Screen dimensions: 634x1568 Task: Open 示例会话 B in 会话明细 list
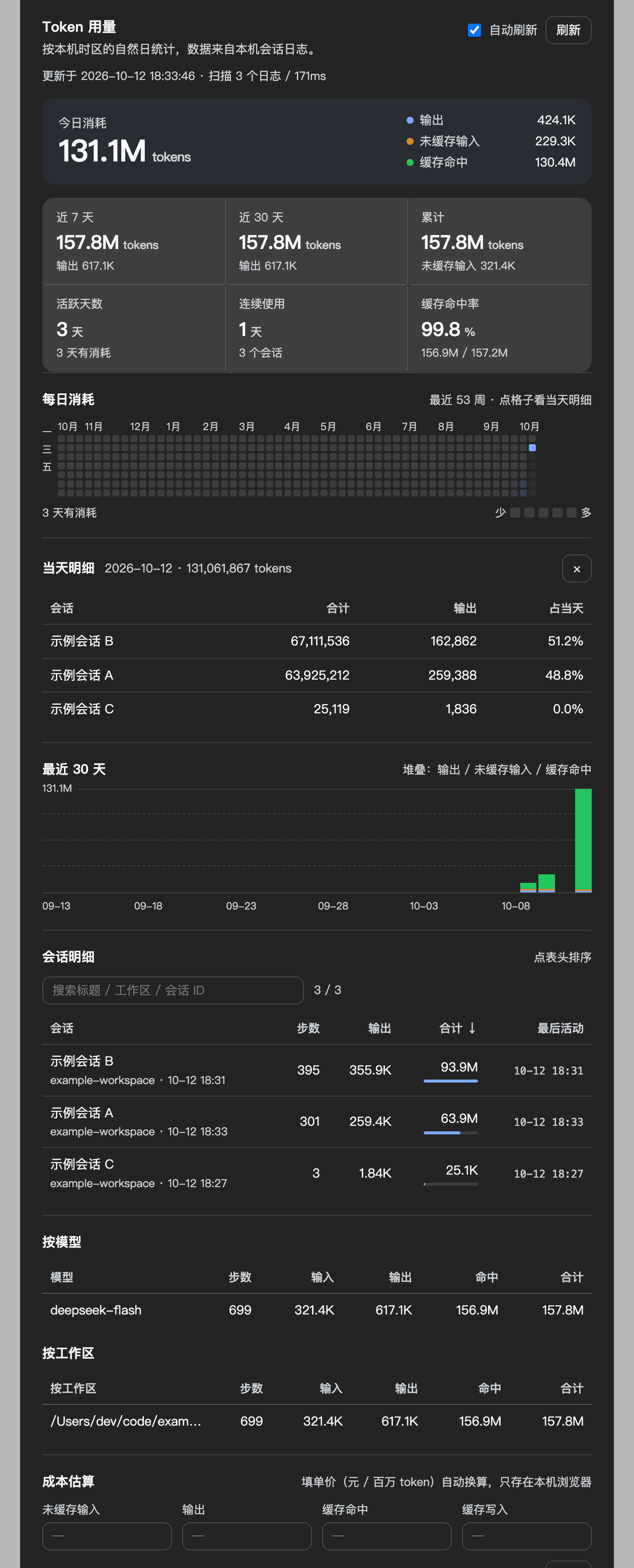(316, 1070)
